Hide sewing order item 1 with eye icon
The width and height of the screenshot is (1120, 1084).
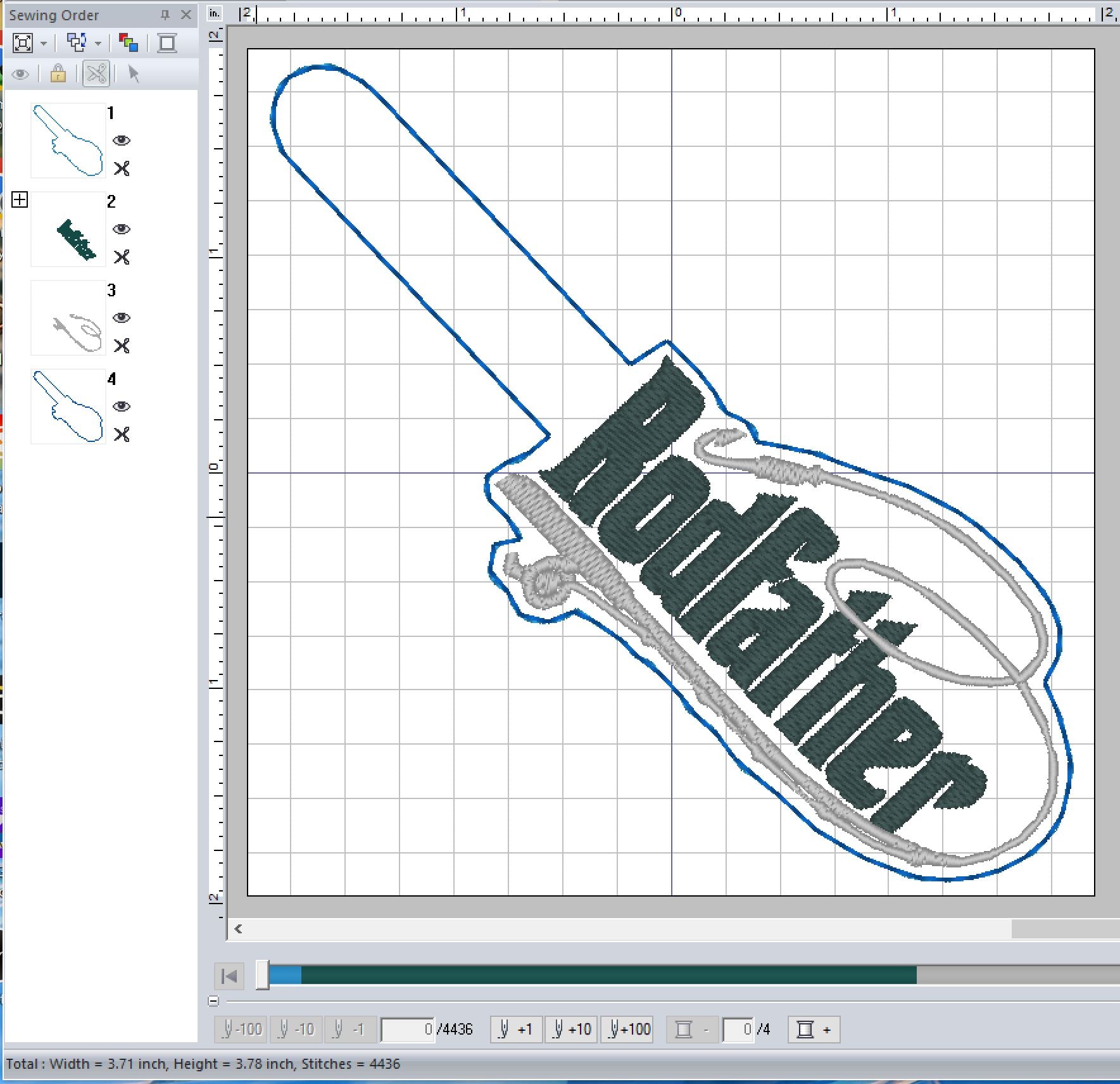click(121, 141)
